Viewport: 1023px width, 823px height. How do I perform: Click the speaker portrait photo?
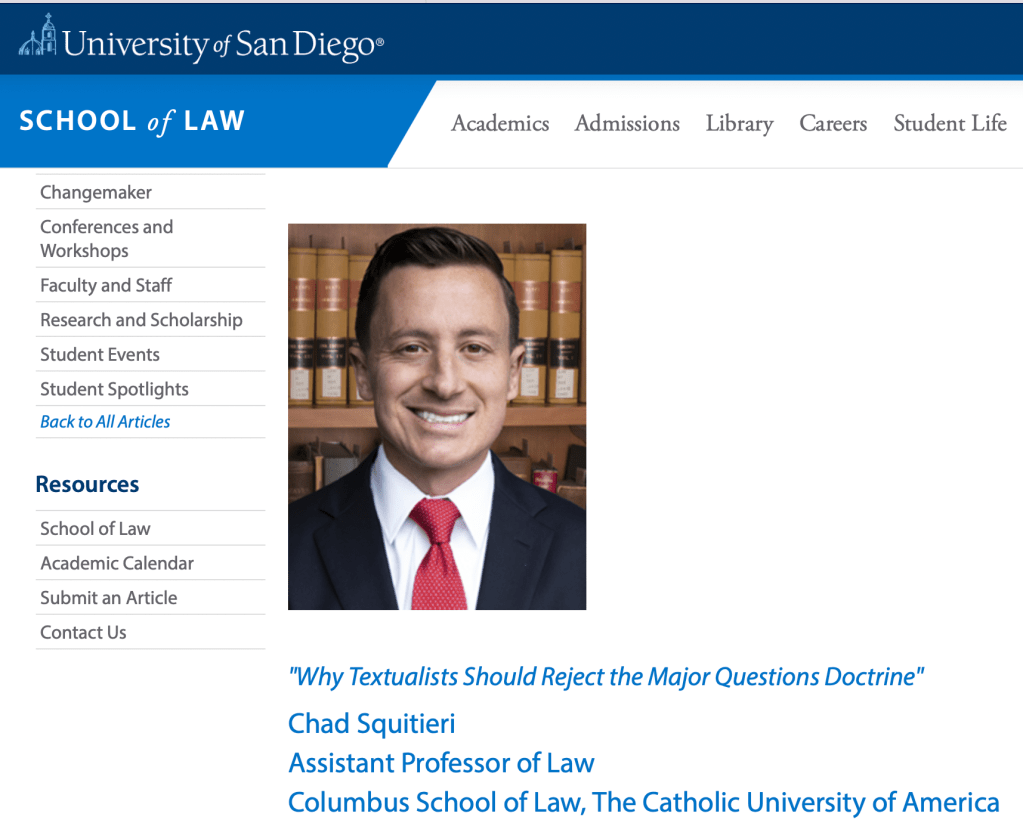[437, 416]
